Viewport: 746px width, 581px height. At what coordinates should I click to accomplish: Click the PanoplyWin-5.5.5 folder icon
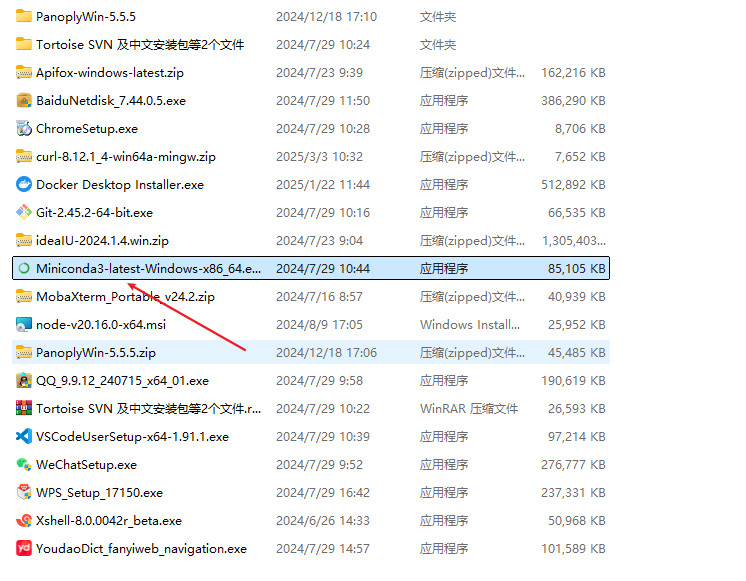[24, 17]
